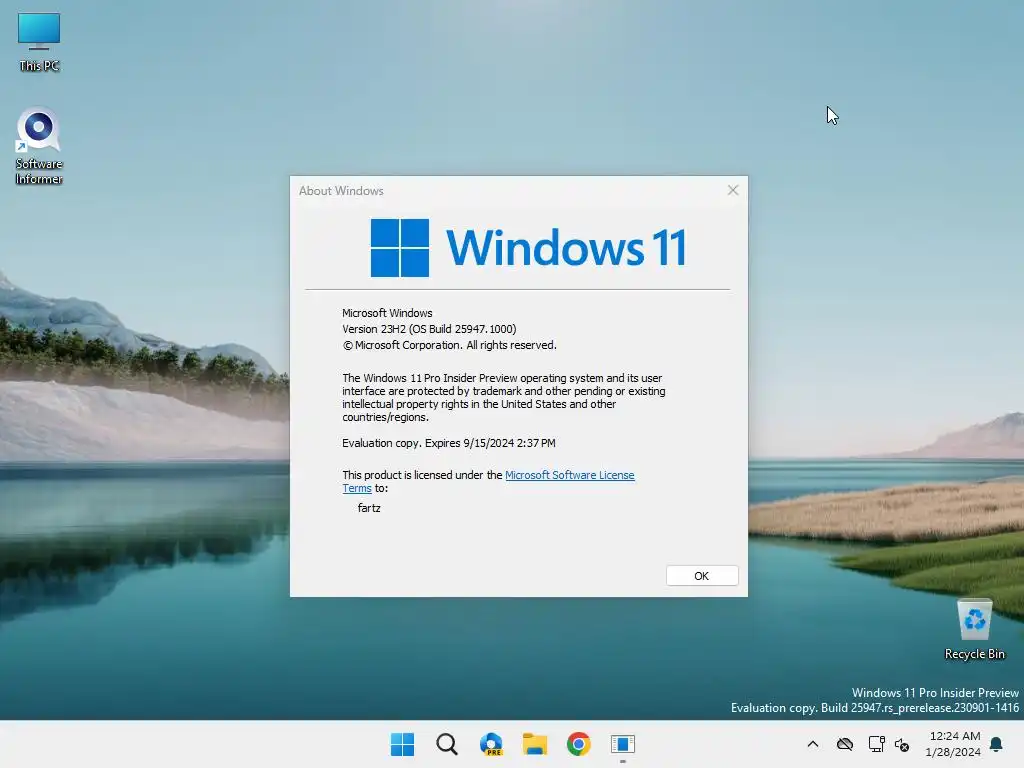Open the clock and date flyout

point(953,744)
